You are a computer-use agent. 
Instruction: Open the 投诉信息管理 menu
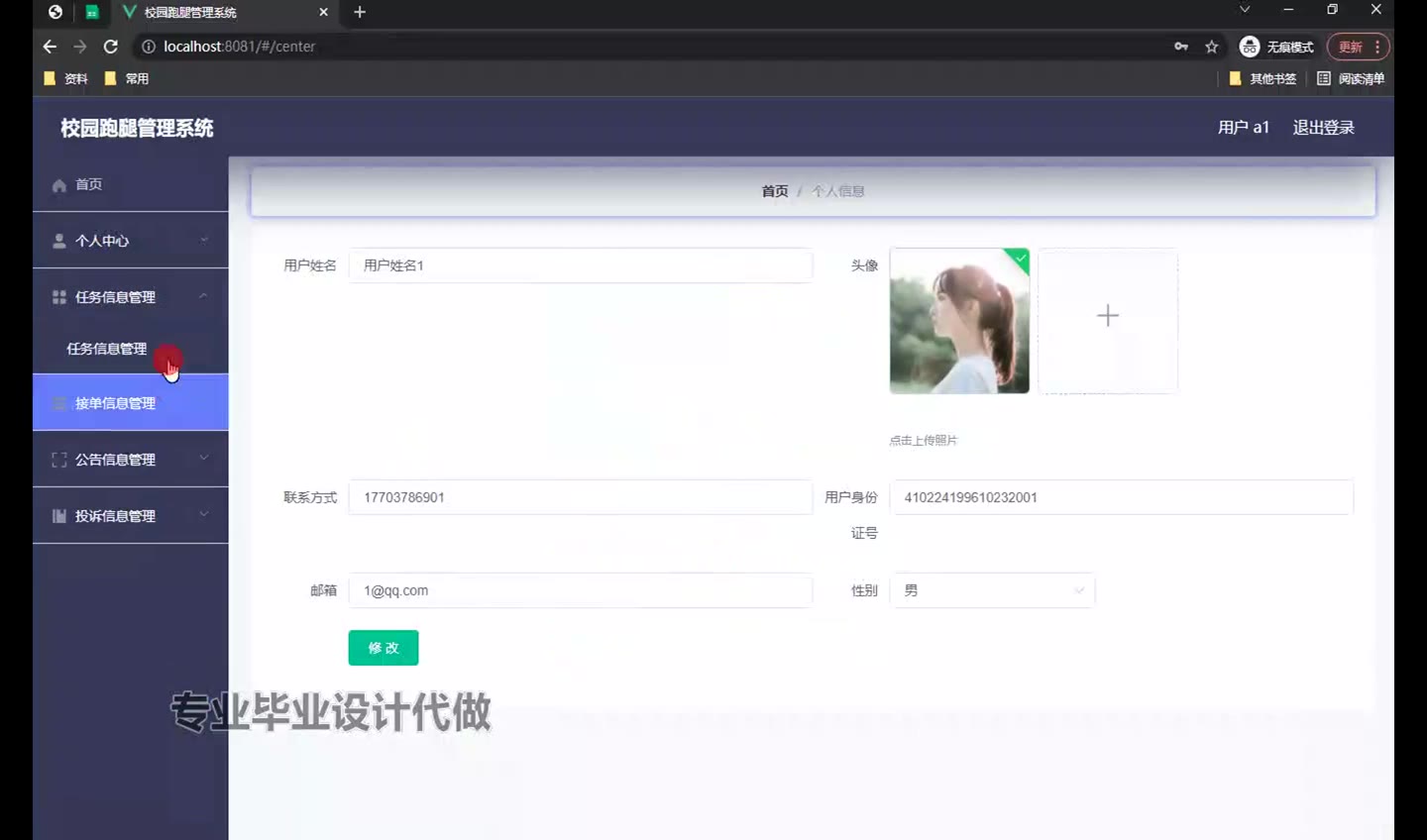tap(131, 515)
